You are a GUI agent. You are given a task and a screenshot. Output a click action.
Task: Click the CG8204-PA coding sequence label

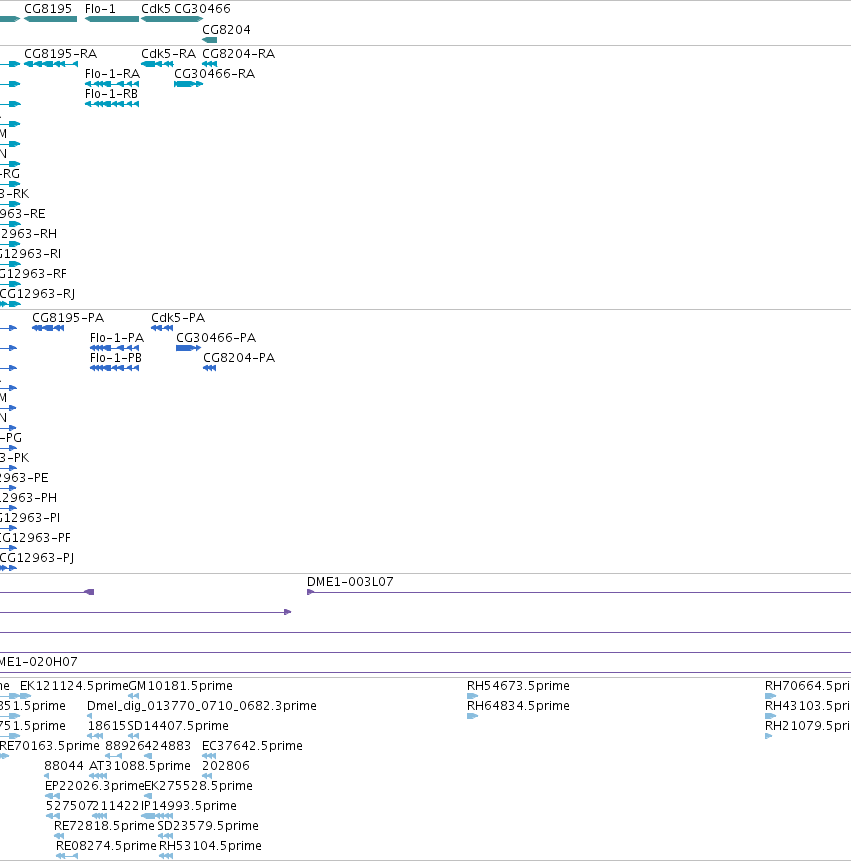tap(239, 358)
